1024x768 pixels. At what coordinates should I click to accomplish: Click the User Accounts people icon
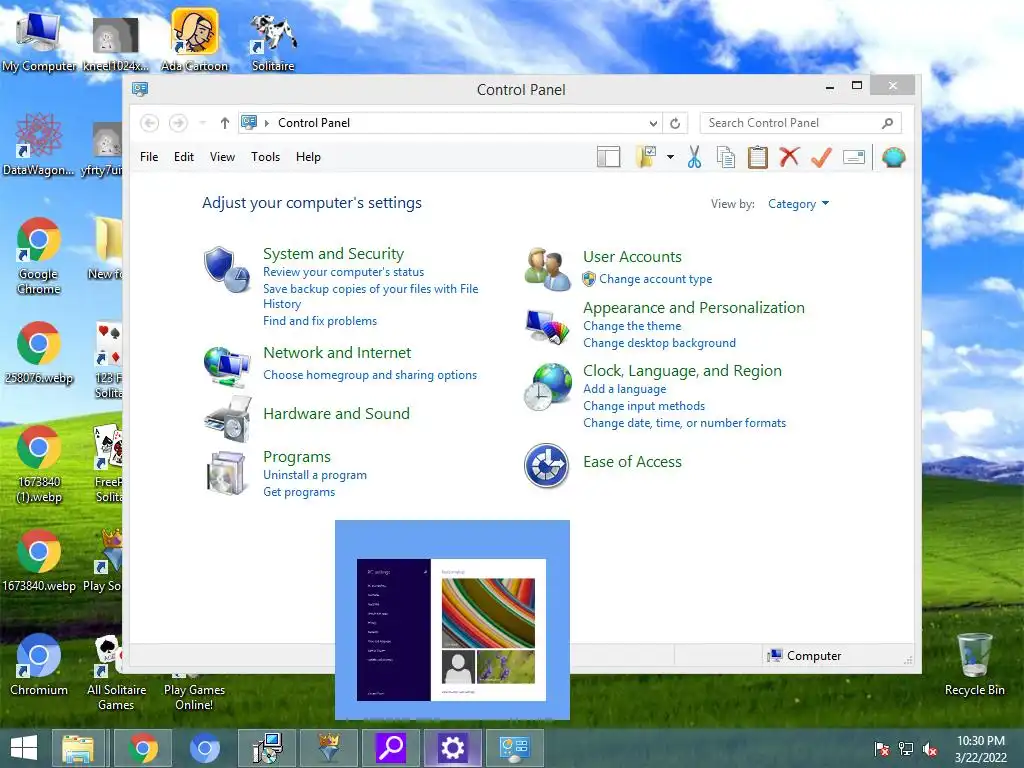click(547, 269)
